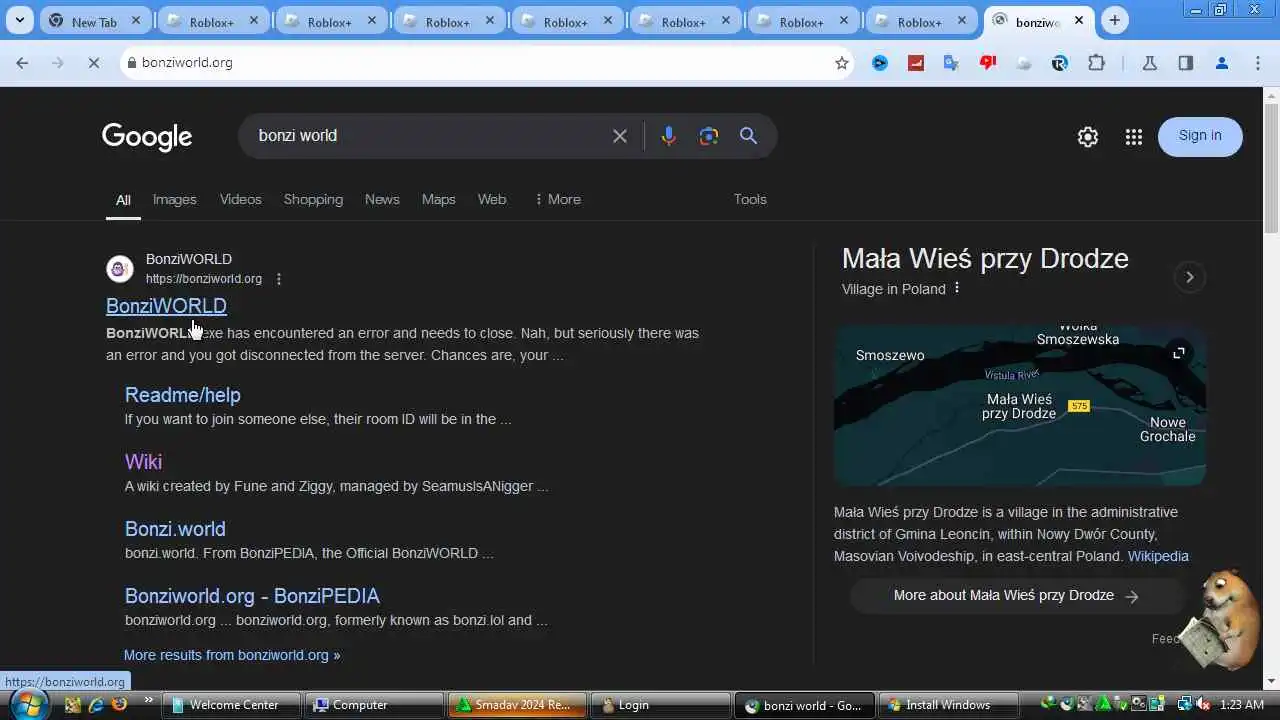The image size is (1280, 720).
Task: Open the Chrome three-dot menu
Action: 1258,63
